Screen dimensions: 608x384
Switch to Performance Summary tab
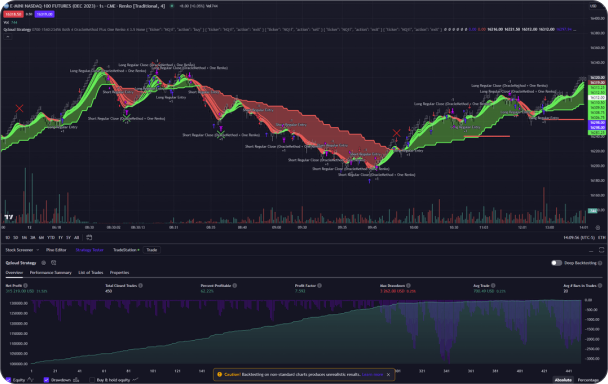[50, 273]
